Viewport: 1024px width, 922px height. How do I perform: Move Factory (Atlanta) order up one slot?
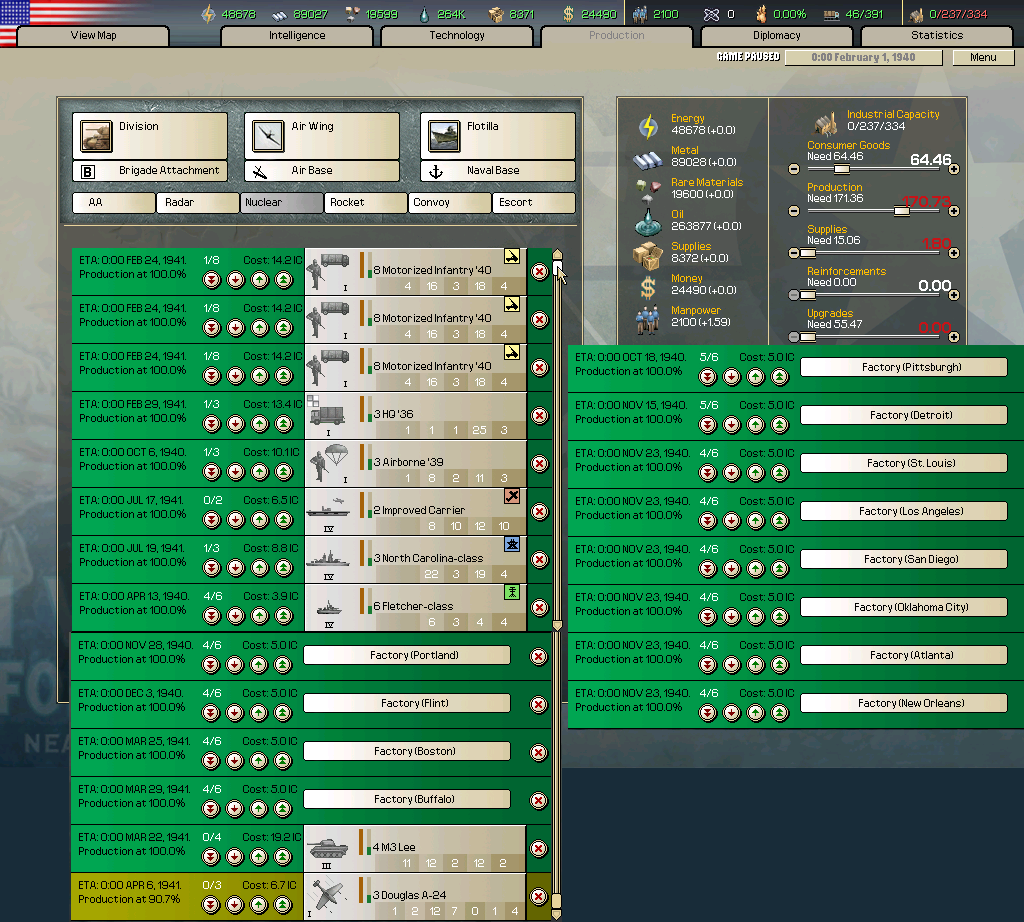pyautogui.click(x=756, y=665)
